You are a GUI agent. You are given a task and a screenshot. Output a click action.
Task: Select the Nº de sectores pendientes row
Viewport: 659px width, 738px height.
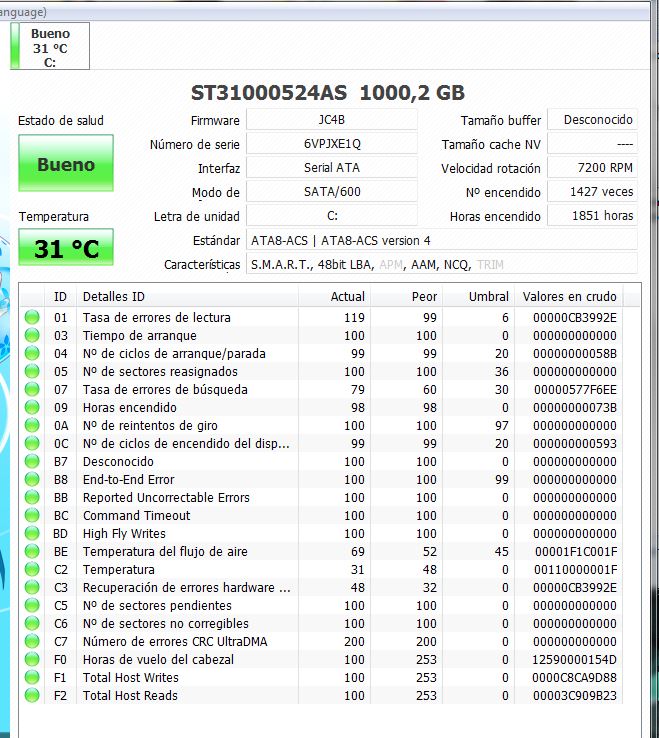[321, 605]
